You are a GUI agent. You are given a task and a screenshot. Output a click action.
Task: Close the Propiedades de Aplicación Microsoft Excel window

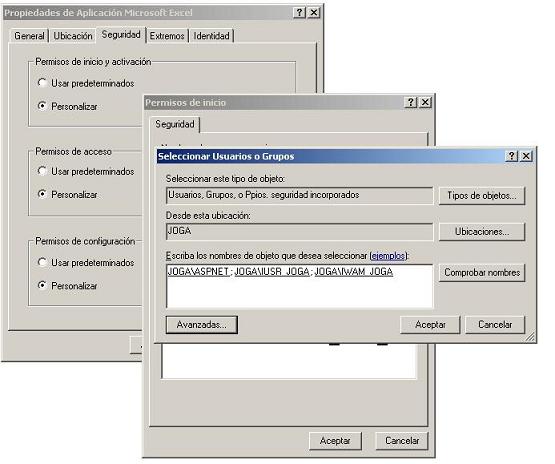[314, 12]
